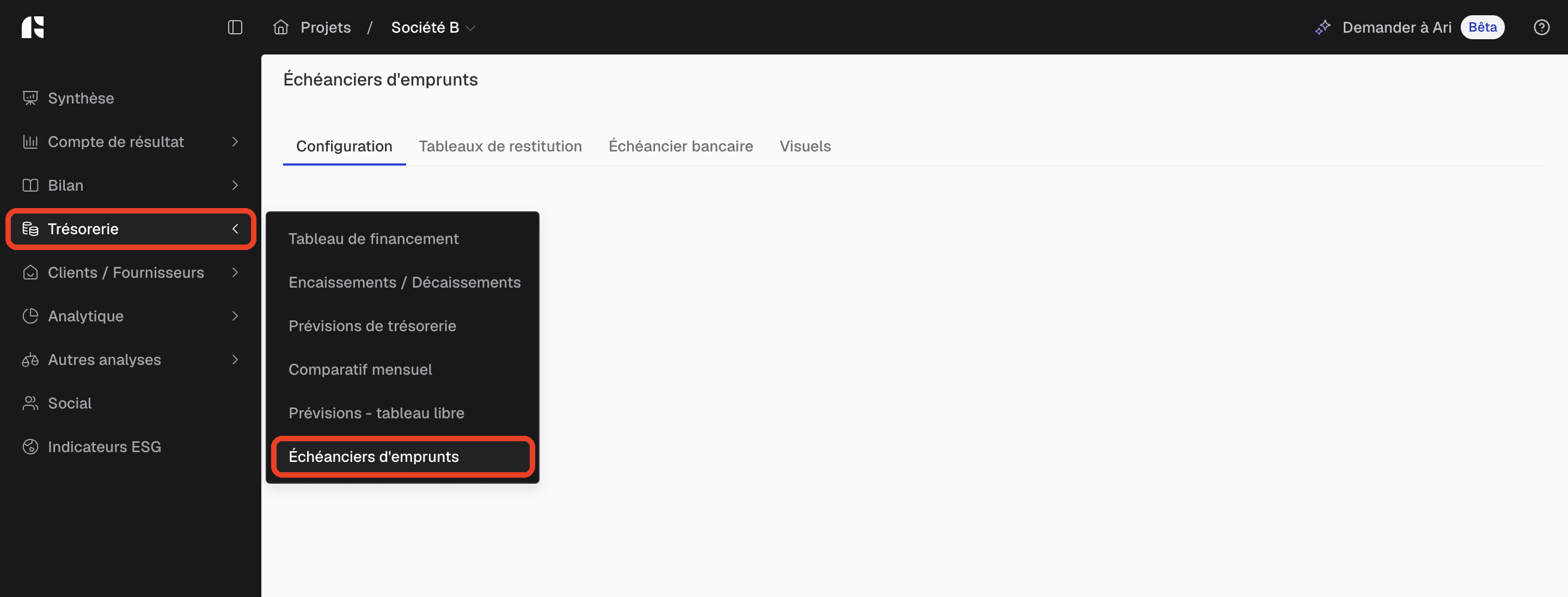Click the Analytique sidebar label
Image resolution: width=1568 pixels, height=597 pixels.
(85, 316)
